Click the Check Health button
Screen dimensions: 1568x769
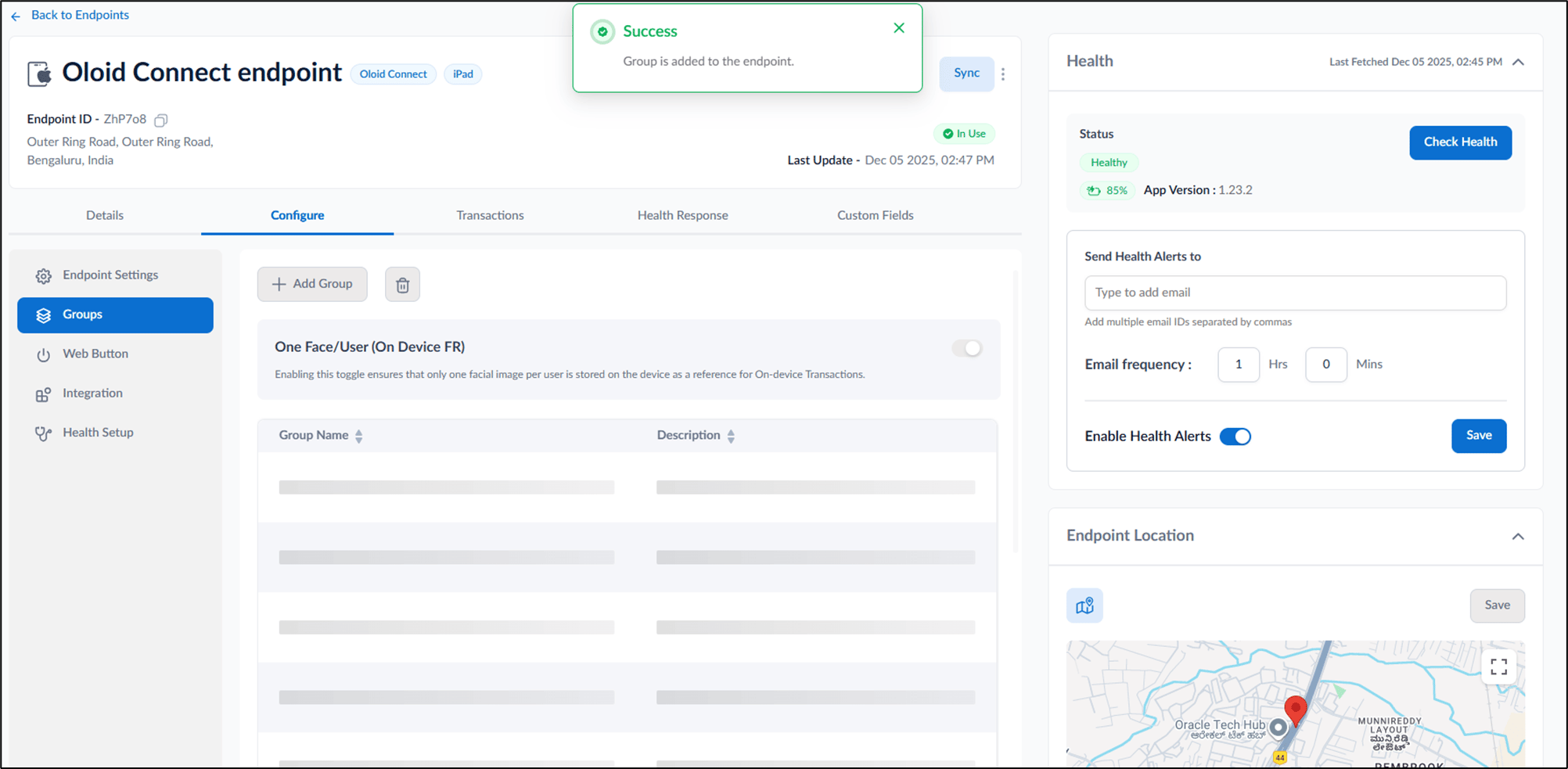(1460, 142)
